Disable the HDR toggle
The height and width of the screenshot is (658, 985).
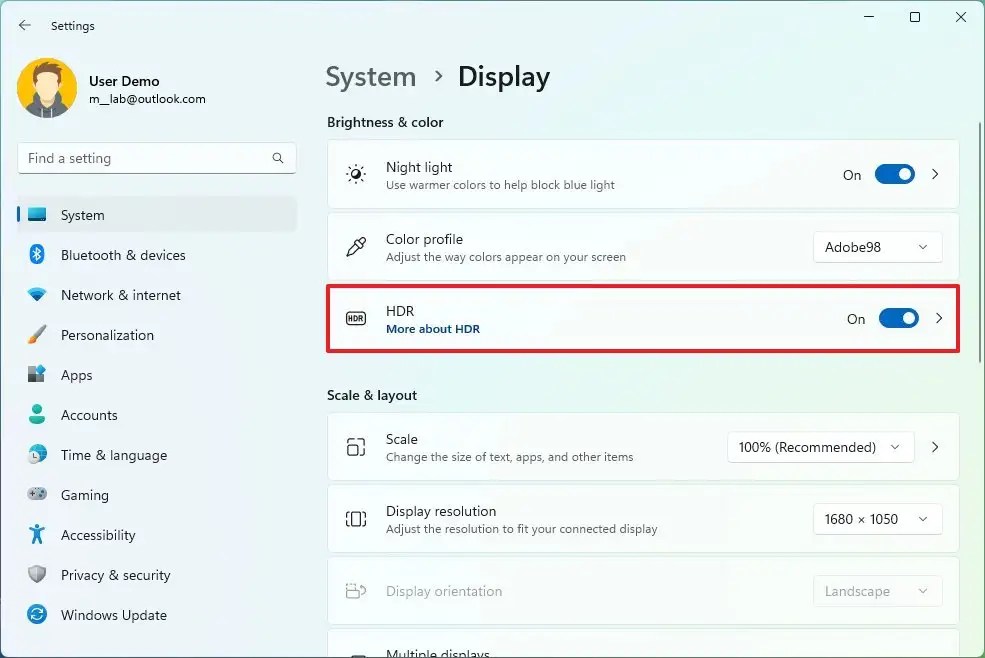pyautogui.click(x=898, y=318)
